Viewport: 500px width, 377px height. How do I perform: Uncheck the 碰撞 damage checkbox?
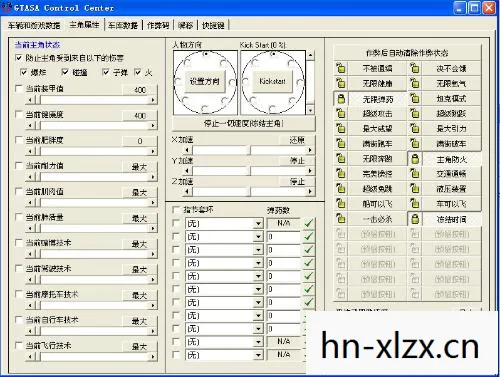65,72
